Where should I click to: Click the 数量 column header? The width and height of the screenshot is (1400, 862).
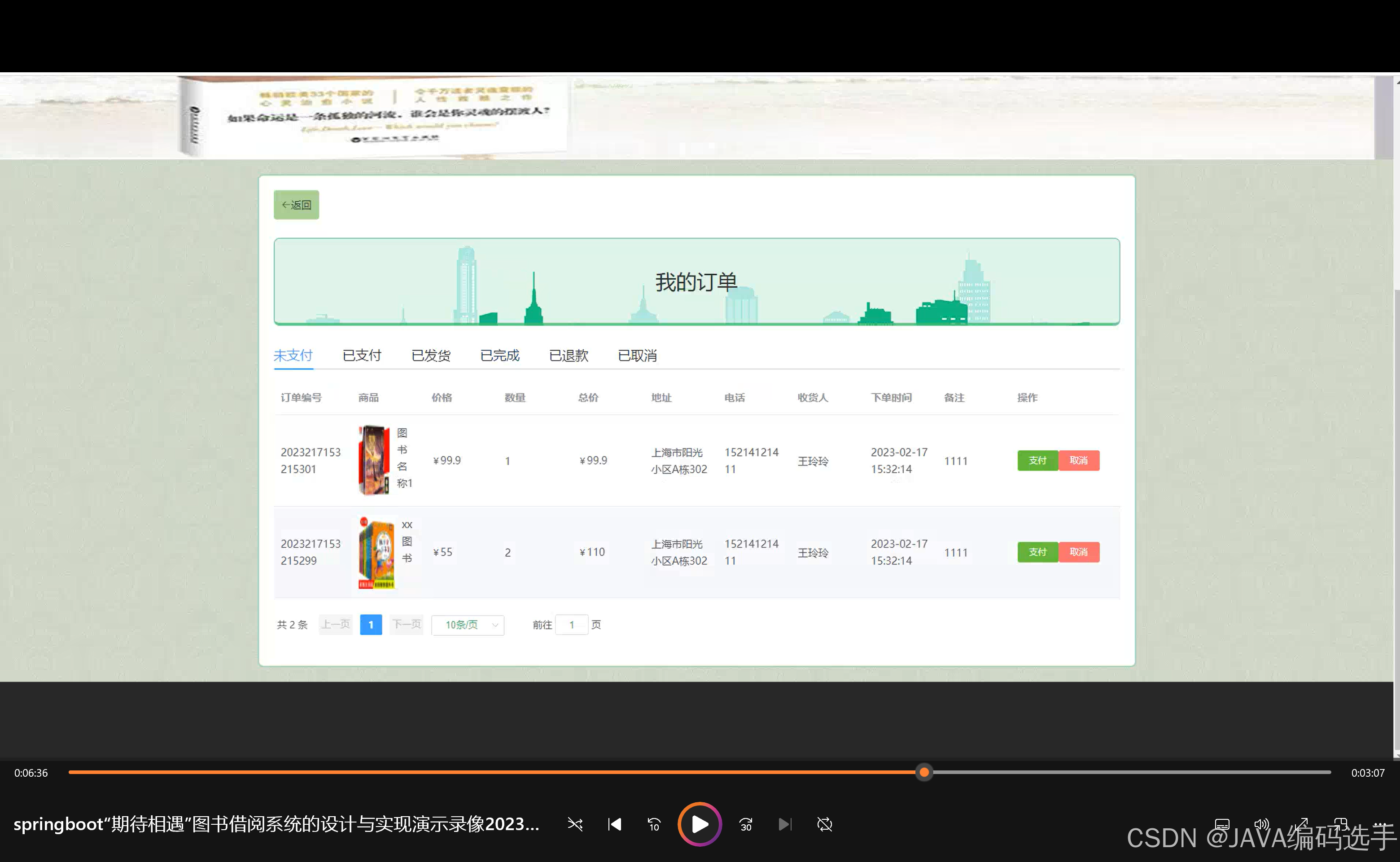point(515,397)
